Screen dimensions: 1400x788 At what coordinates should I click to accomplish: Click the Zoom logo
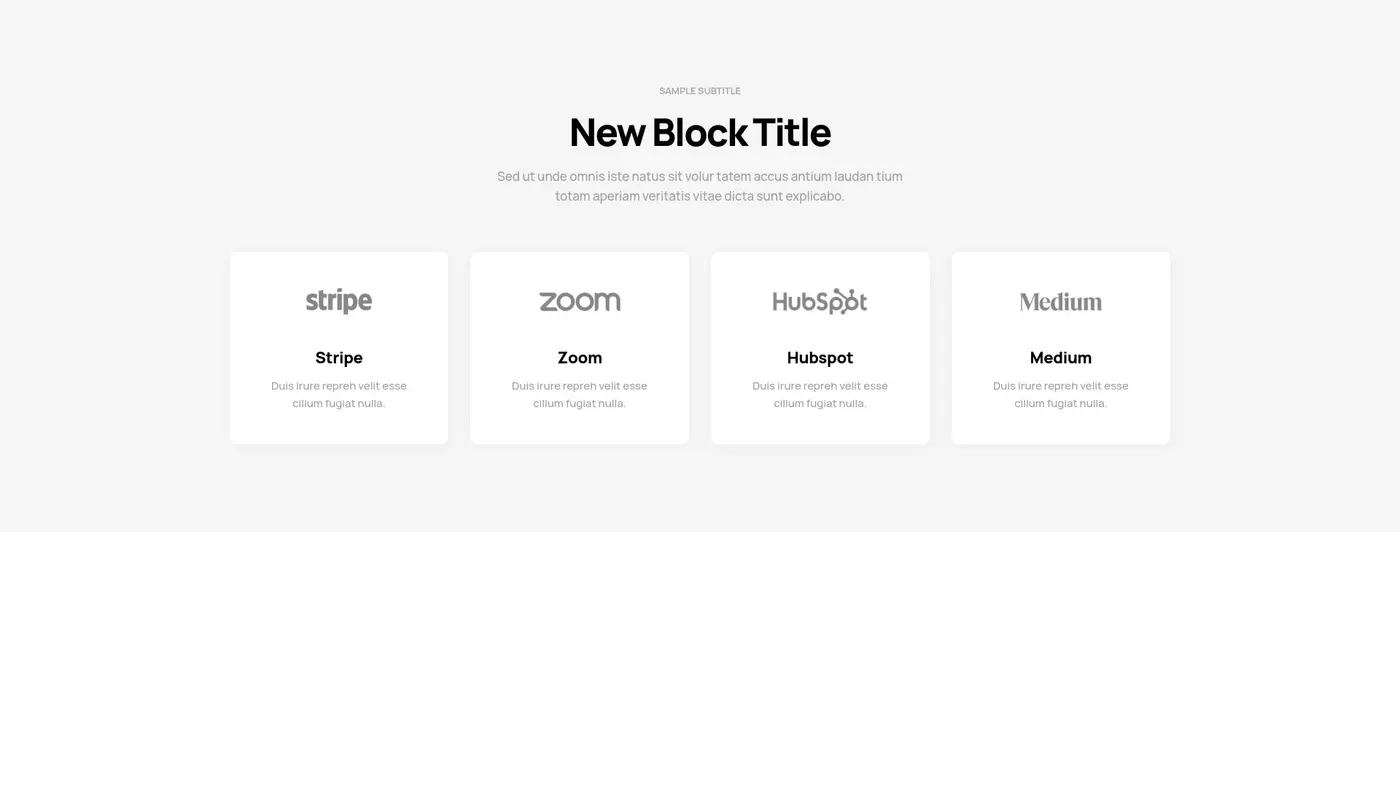pyautogui.click(x=579, y=301)
